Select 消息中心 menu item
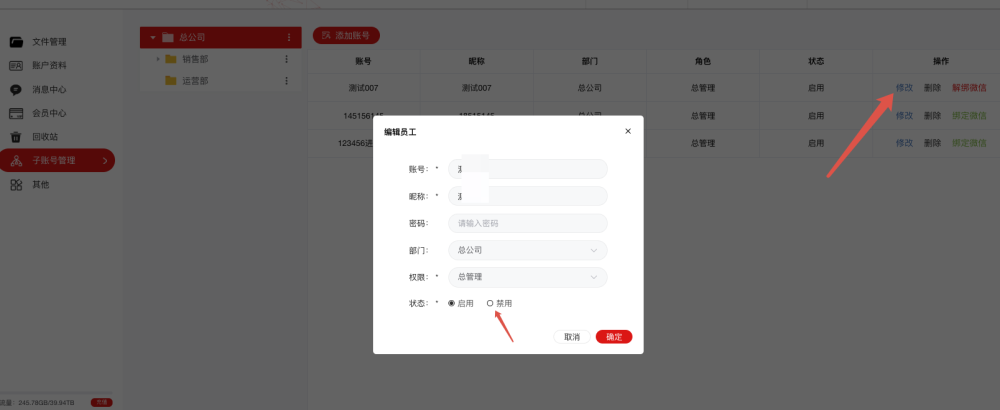 50,90
